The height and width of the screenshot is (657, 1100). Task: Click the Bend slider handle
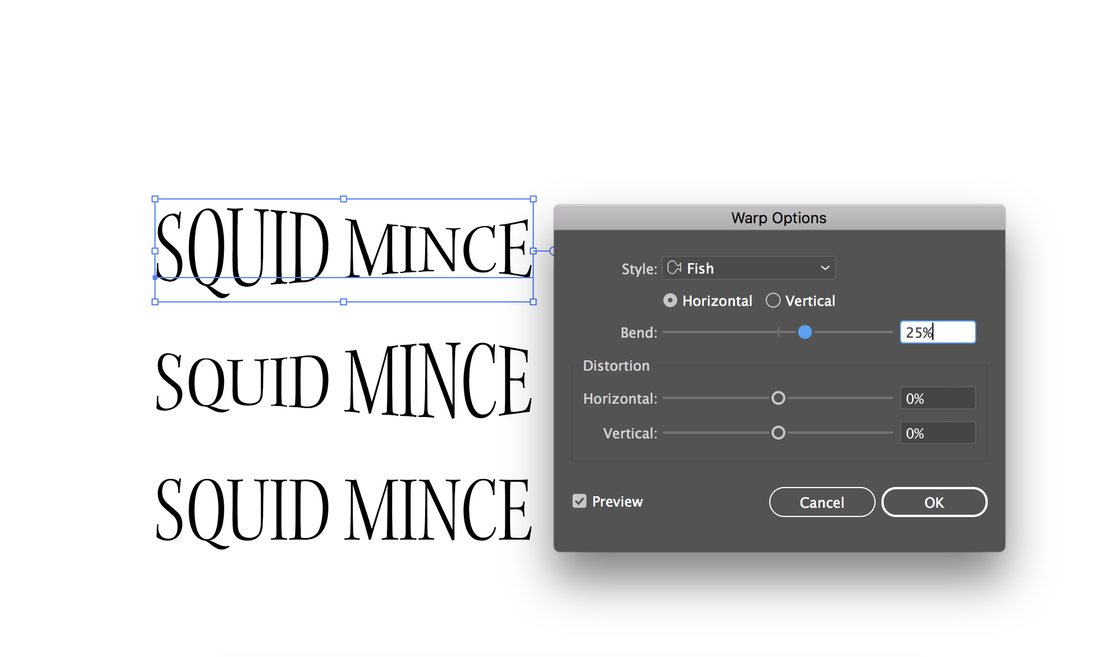(805, 332)
